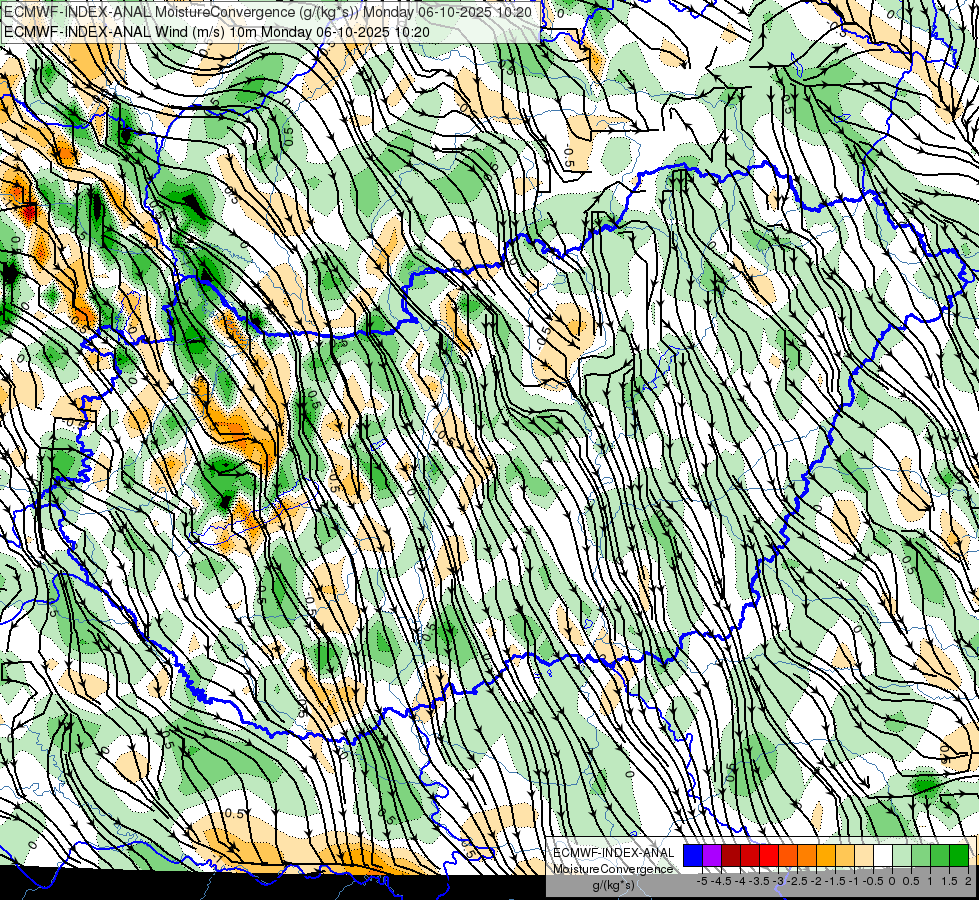Screen dimensions: 979x900
Task: Click the -2.5 legend tick label
Action: click(x=797, y=881)
